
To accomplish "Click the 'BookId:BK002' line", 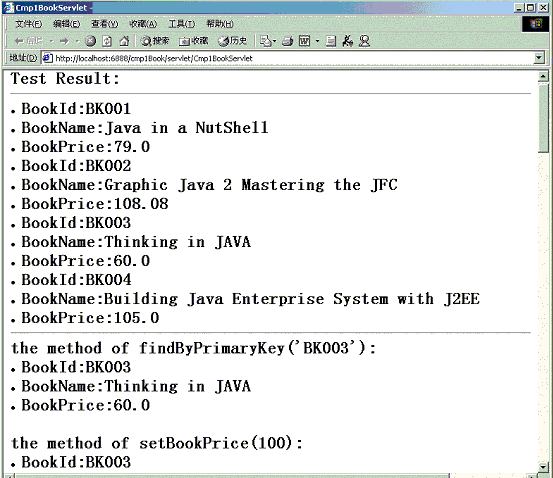I will coord(76,166).
